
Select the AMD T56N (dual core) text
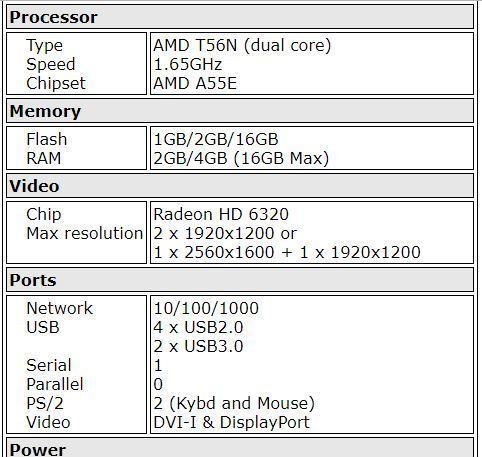coord(242,45)
